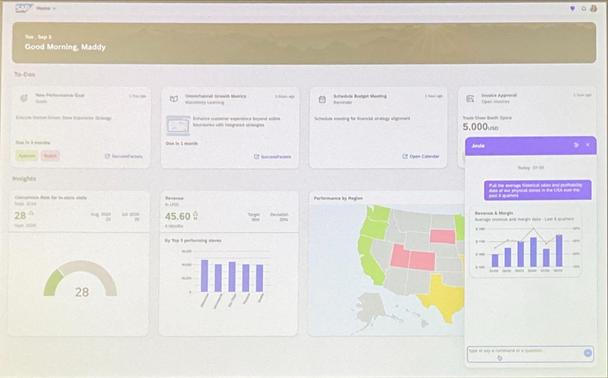Expand the Joule panel using header icon
The height and width of the screenshot is (378, 608).
click(x=576, y=145)
